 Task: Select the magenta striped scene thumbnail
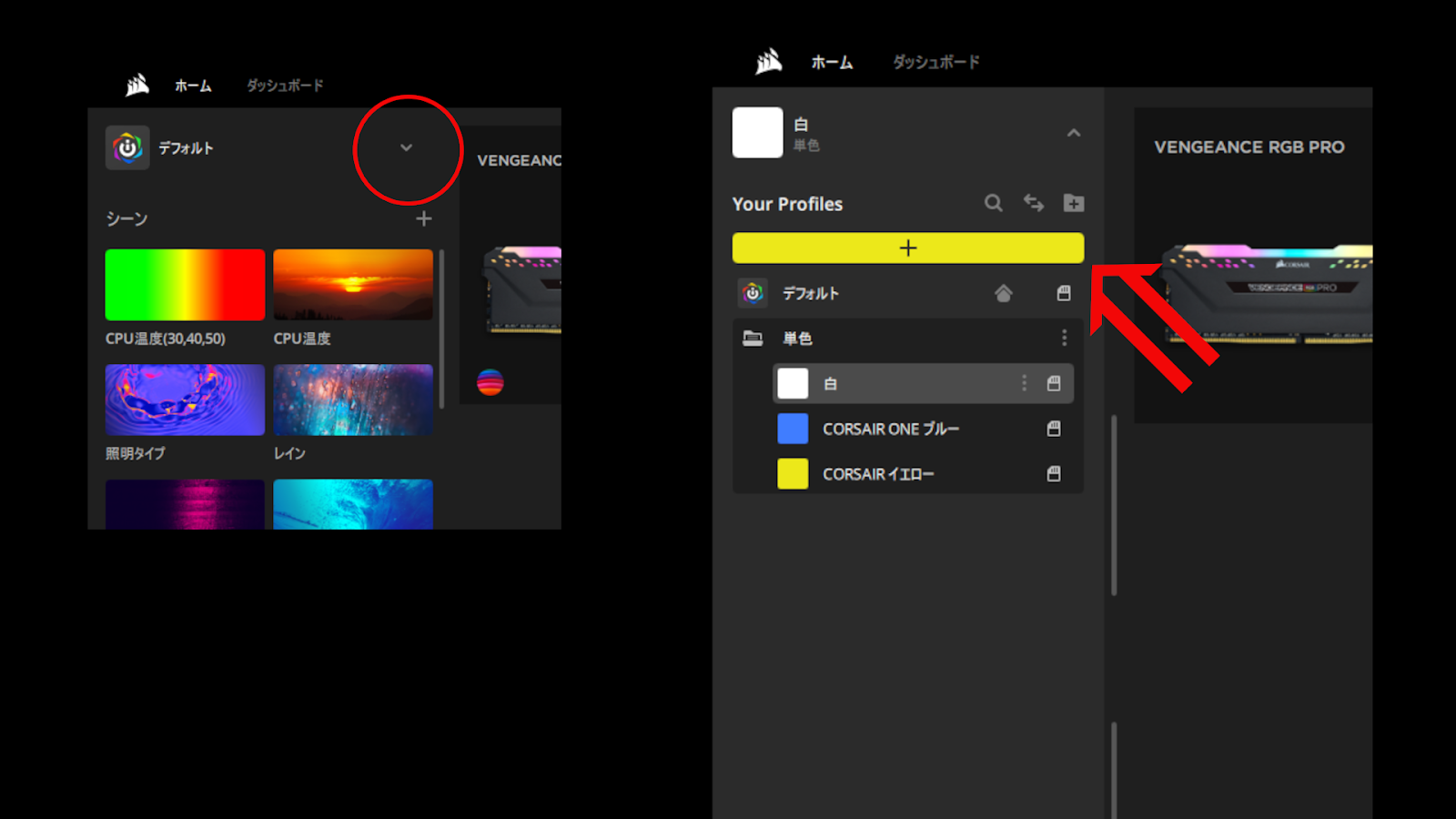click(x=185, y=504)
